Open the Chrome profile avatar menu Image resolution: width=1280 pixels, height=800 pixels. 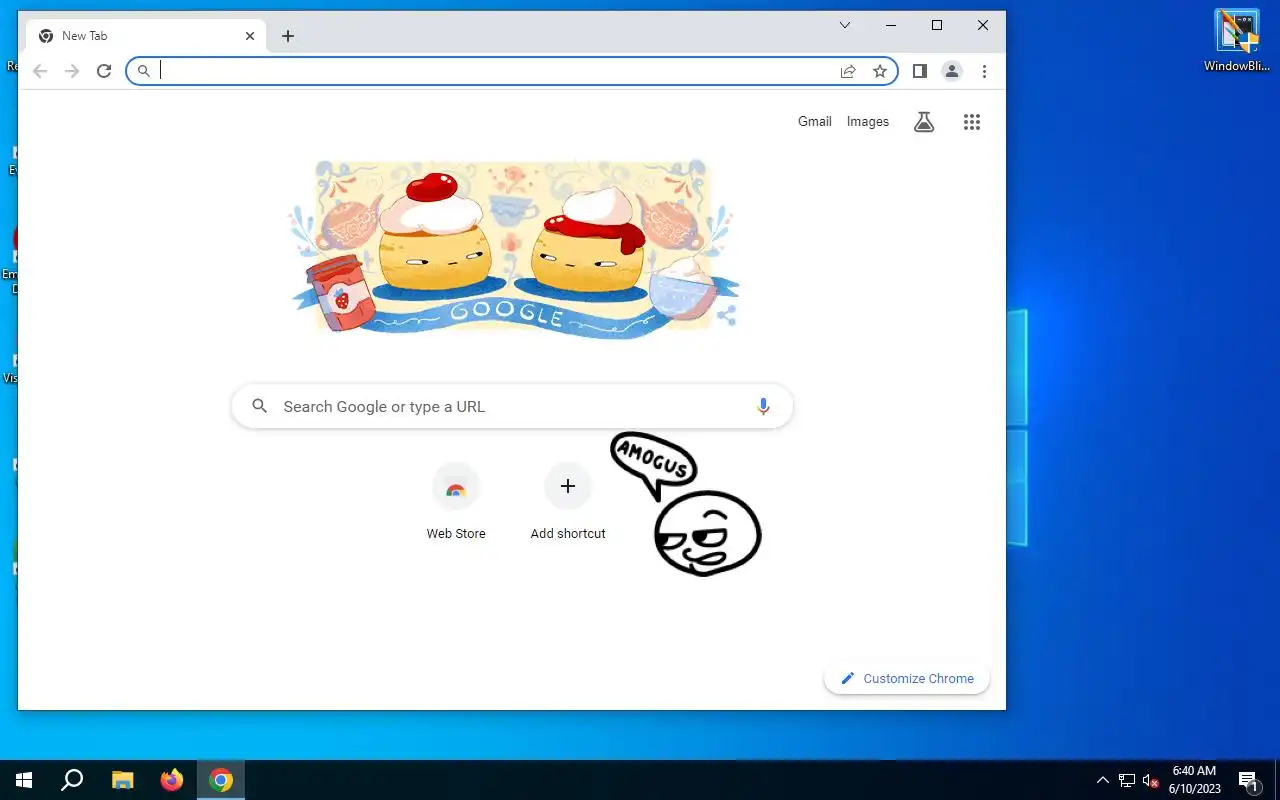(952, 71)
